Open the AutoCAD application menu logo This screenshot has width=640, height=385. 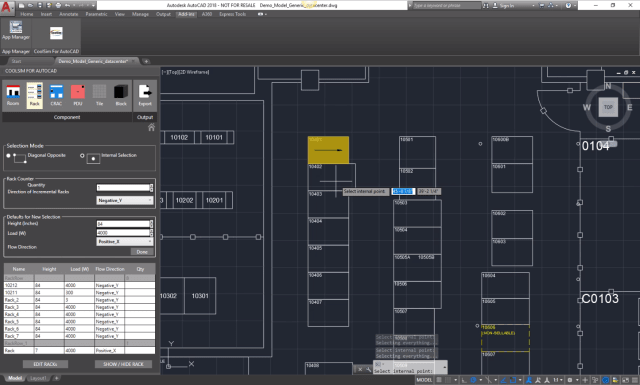(7, 7)
